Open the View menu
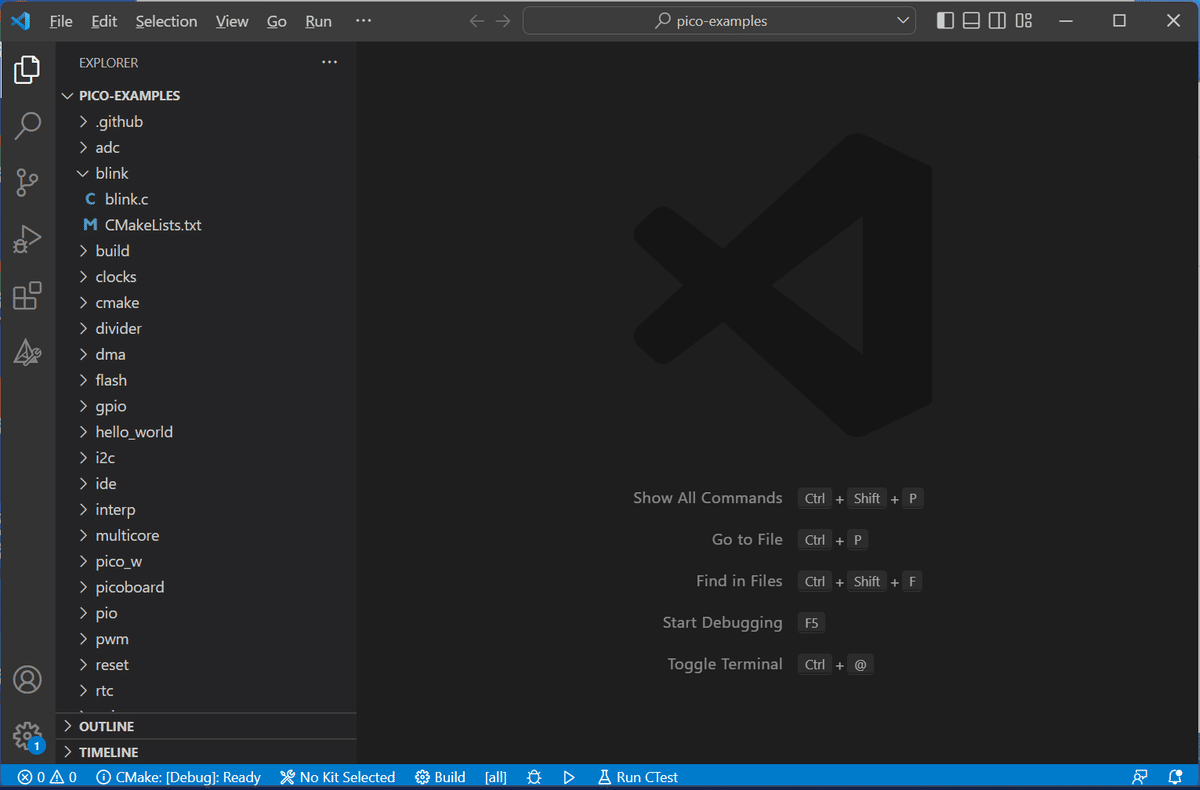Viewport: 1200px width, 790px height. pyautogui.click(x=232, y=21)
